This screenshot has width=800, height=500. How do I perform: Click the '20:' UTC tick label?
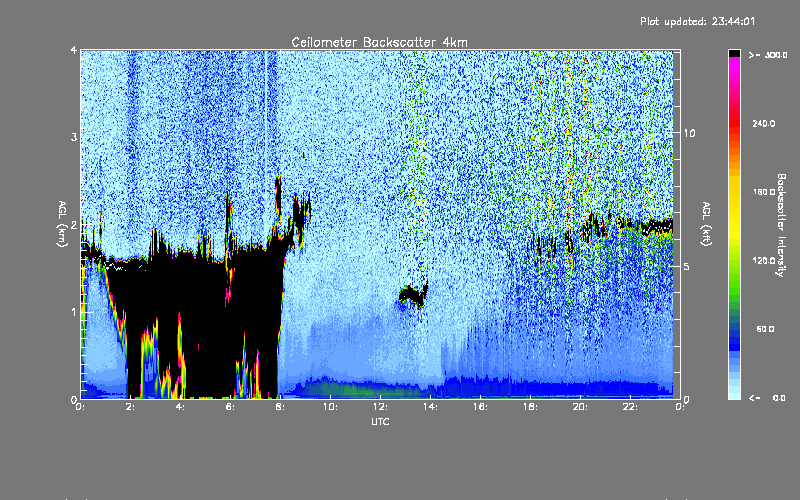[580, 407]
